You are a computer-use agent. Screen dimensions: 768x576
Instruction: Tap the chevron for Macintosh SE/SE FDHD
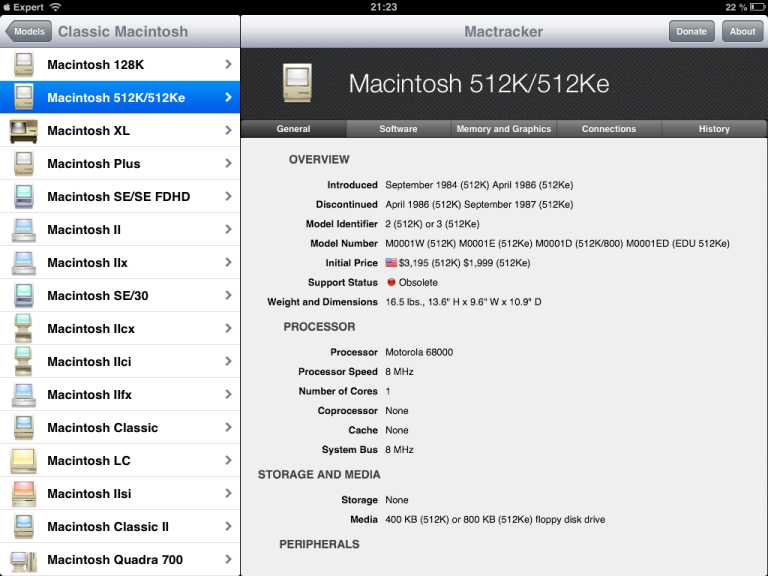228,196
